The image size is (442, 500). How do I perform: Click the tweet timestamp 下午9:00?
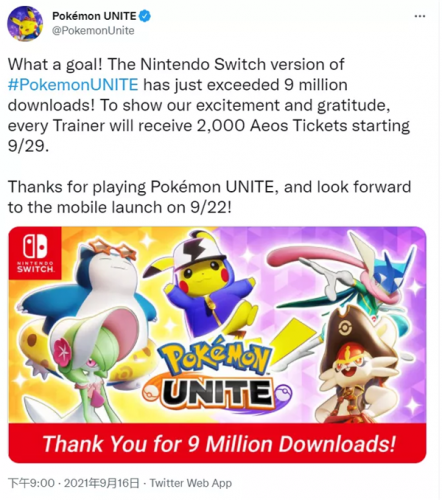31,483
